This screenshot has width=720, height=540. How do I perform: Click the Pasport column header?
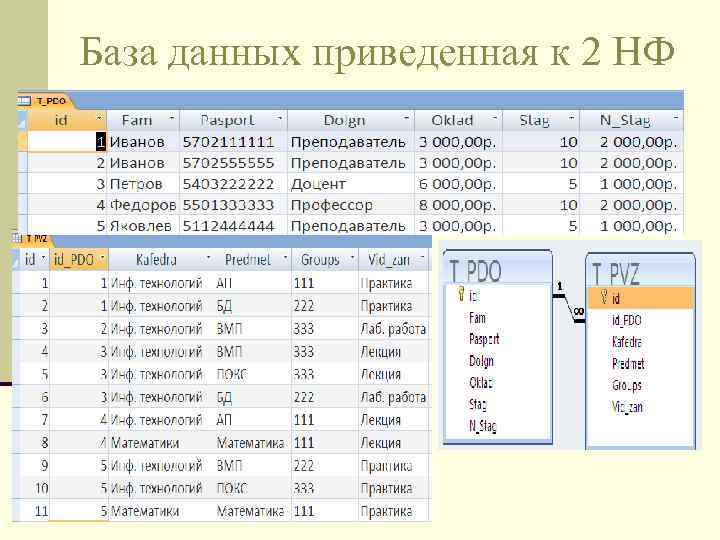pos(233,120)
